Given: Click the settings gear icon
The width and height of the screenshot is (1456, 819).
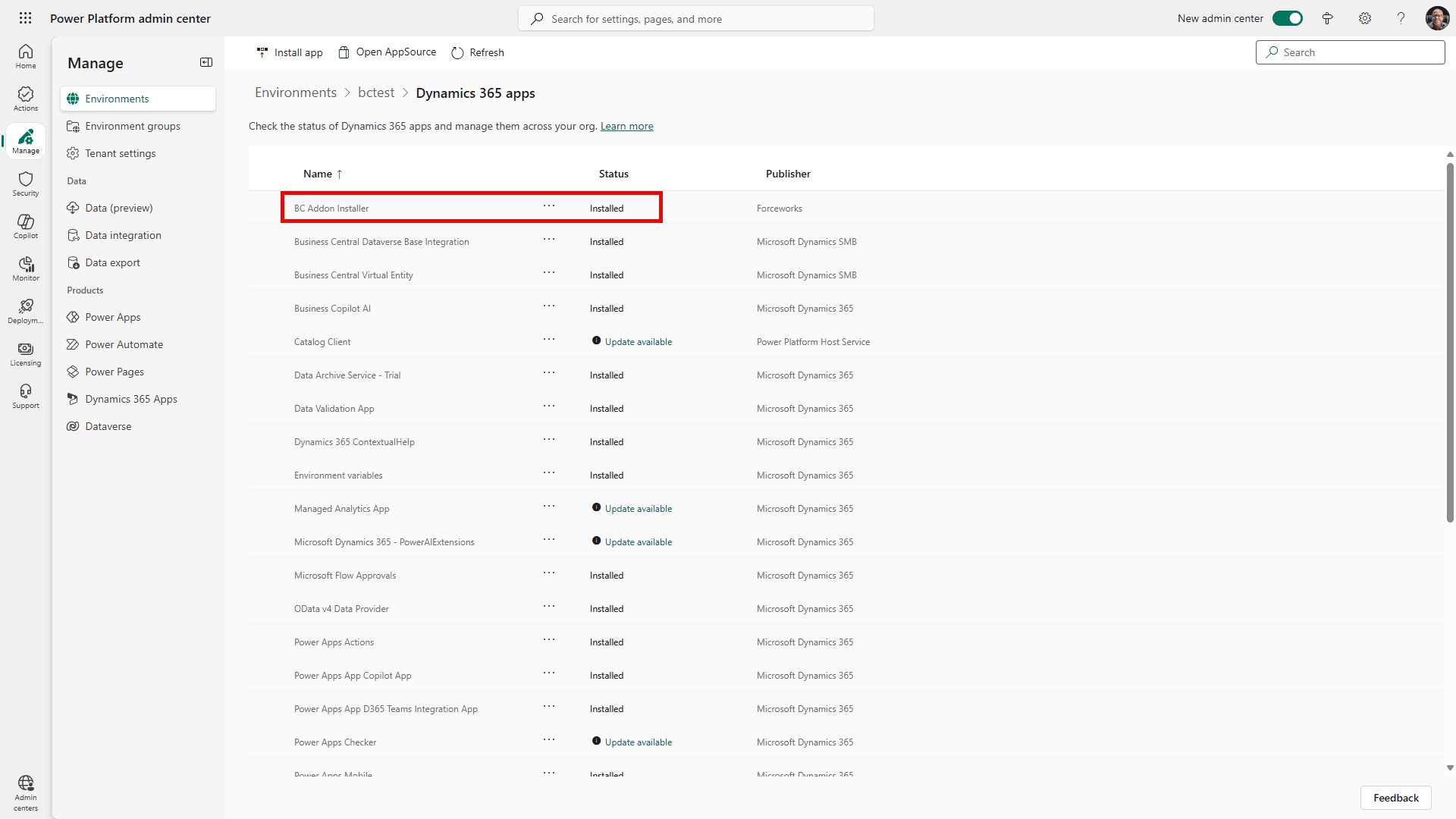Looking at the screenshot, I should [x=1365, y=18].
